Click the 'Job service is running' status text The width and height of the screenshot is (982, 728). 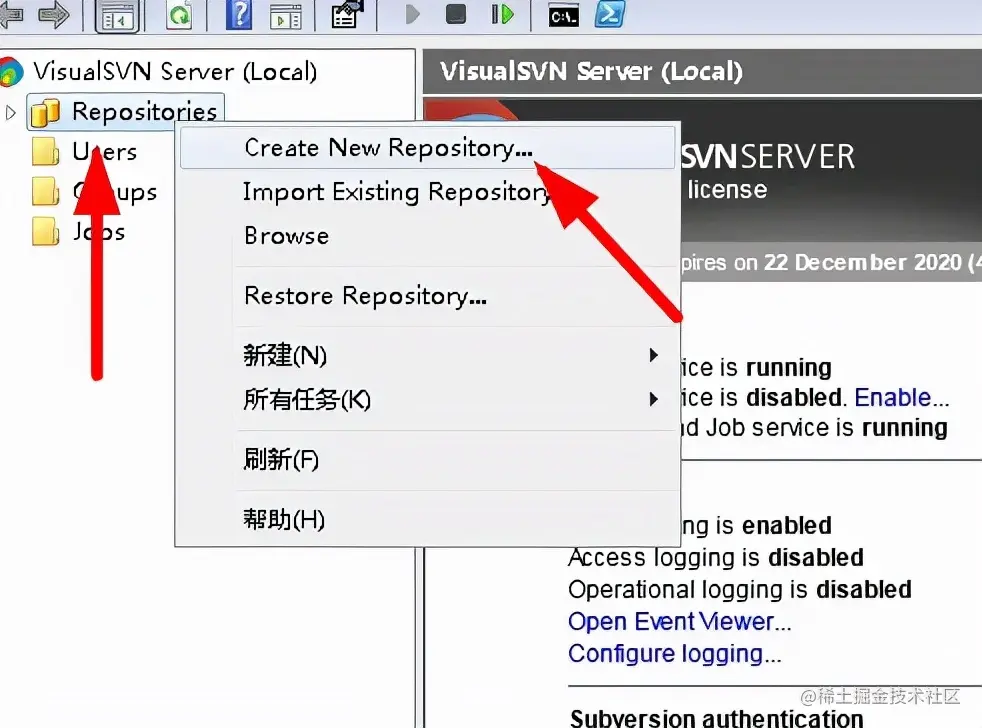827,428
